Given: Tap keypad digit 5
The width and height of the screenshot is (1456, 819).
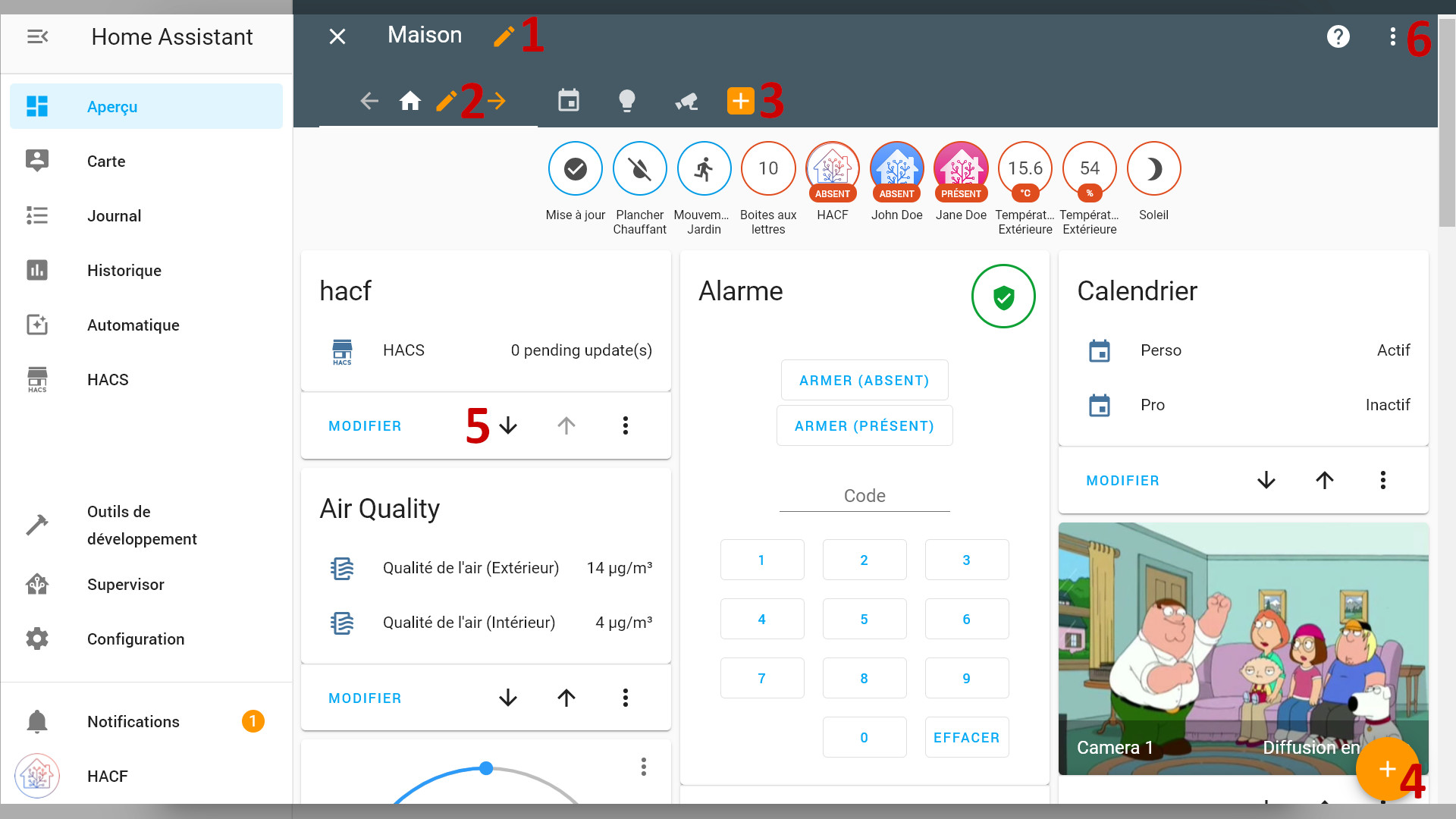Looking at the screenshot, I should (864, 620).
